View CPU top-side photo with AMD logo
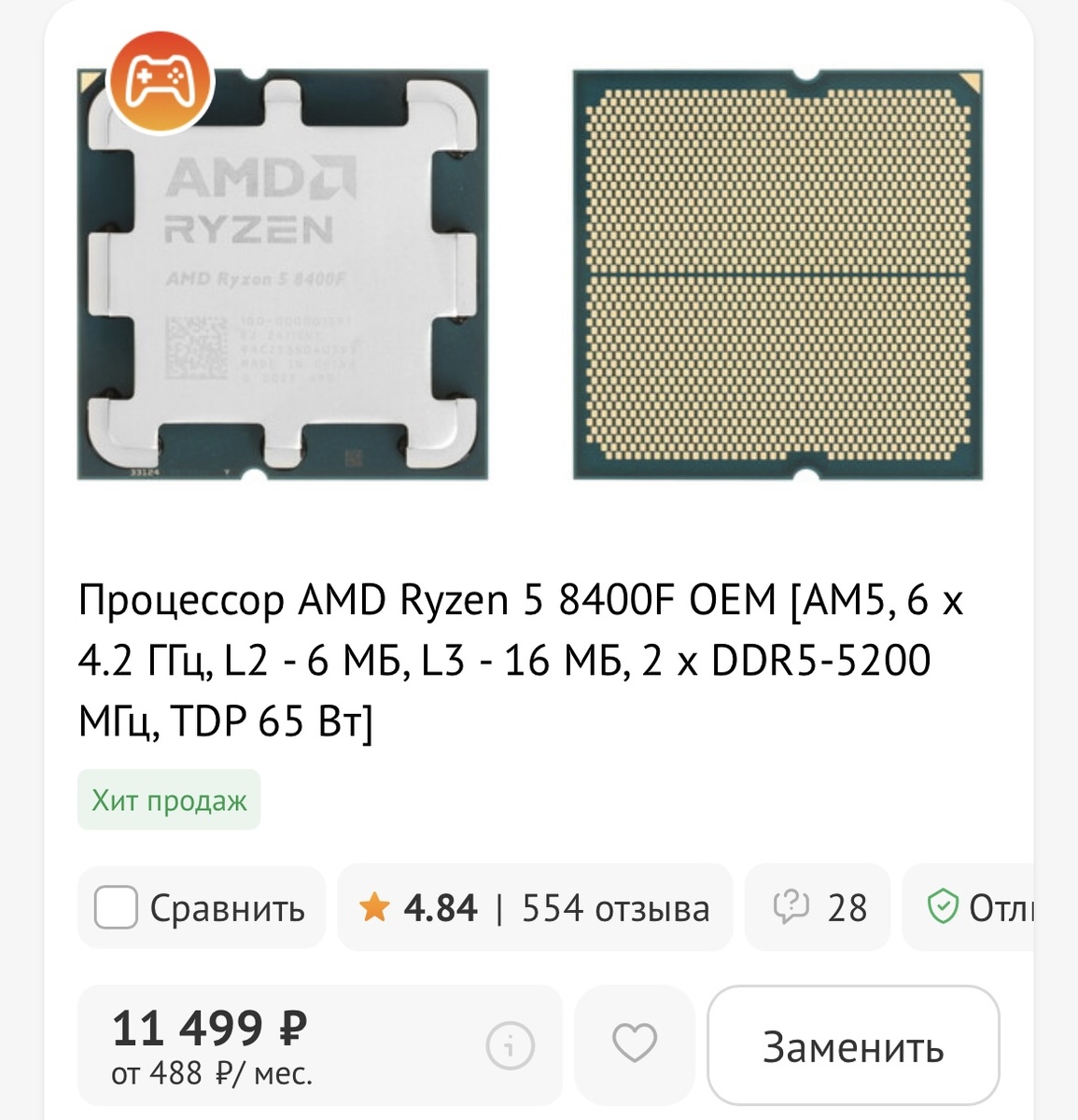The width and height of the screenshot is (1078, 1120). tap(282, 274)
